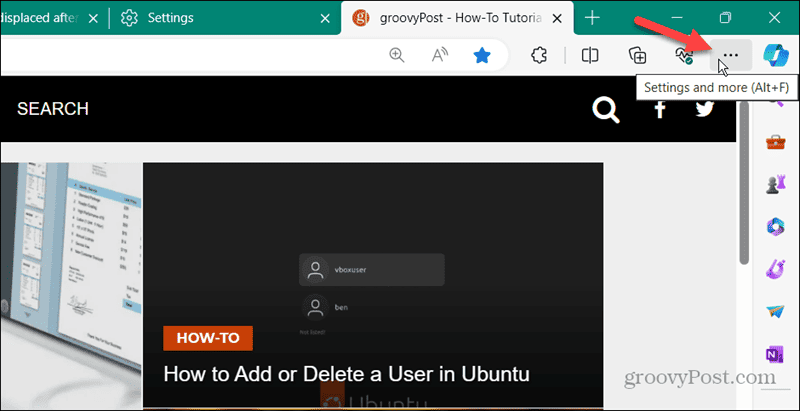Click the Copilot icon
The width and height of the screenshot is (800, 411).
[x=776, y=55]
